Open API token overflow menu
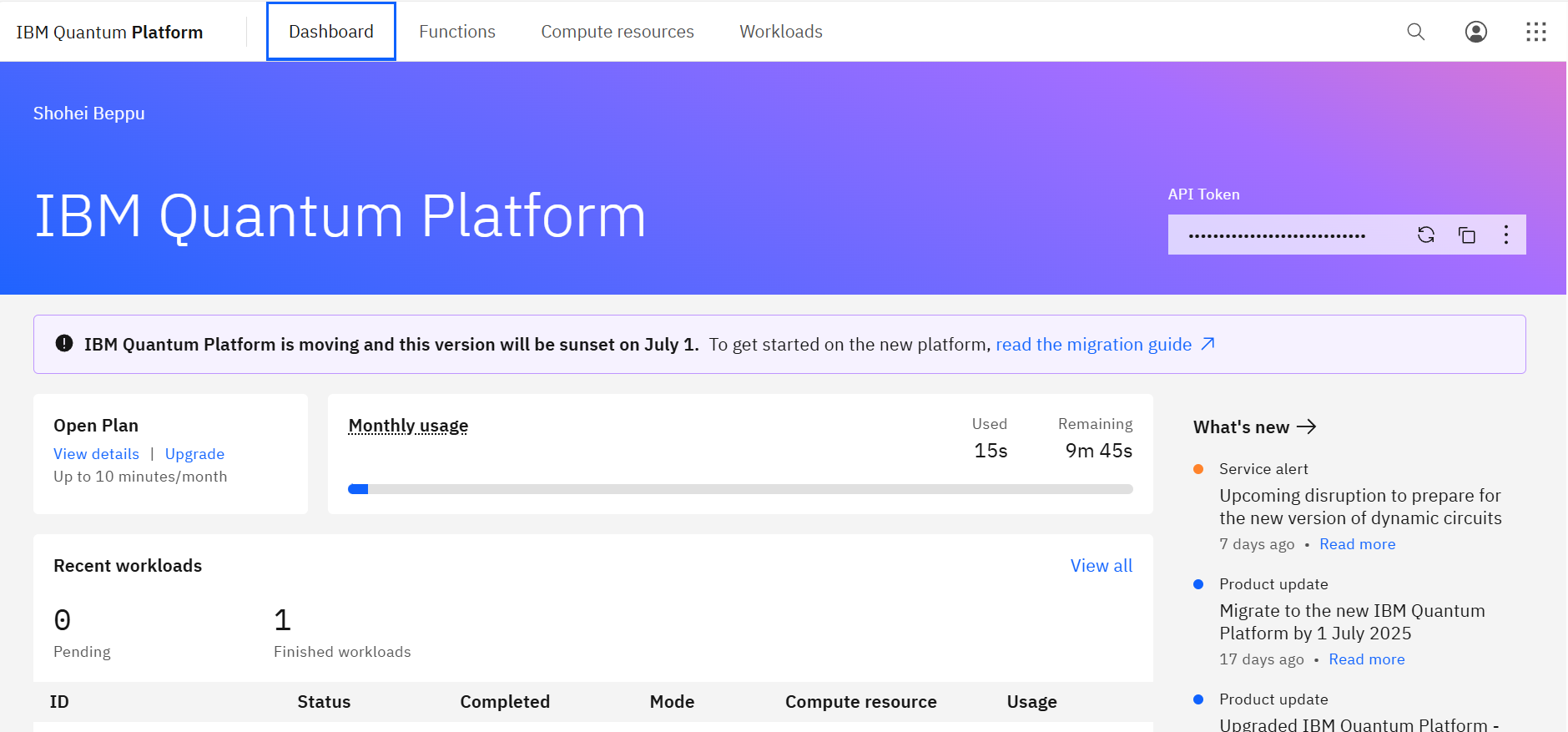Screen dimensions: 1568x732 (x=1505, y=235)
